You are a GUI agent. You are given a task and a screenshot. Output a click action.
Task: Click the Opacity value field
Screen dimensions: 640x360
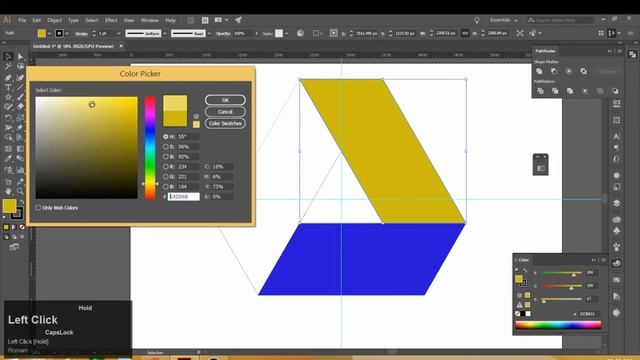click(x=243, y=33)
